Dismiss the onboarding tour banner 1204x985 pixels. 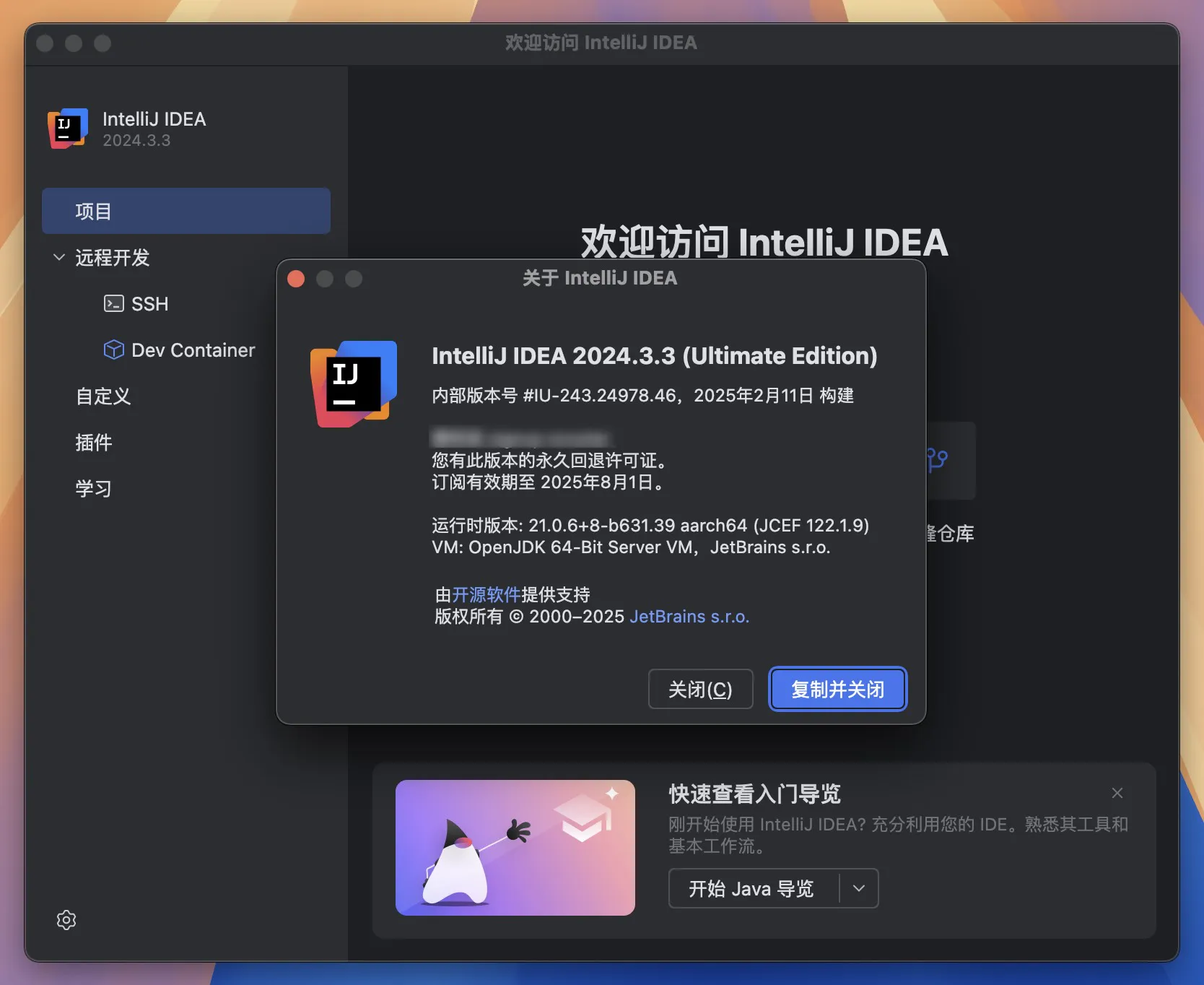pyautogui.click(x=1117, y=793)
